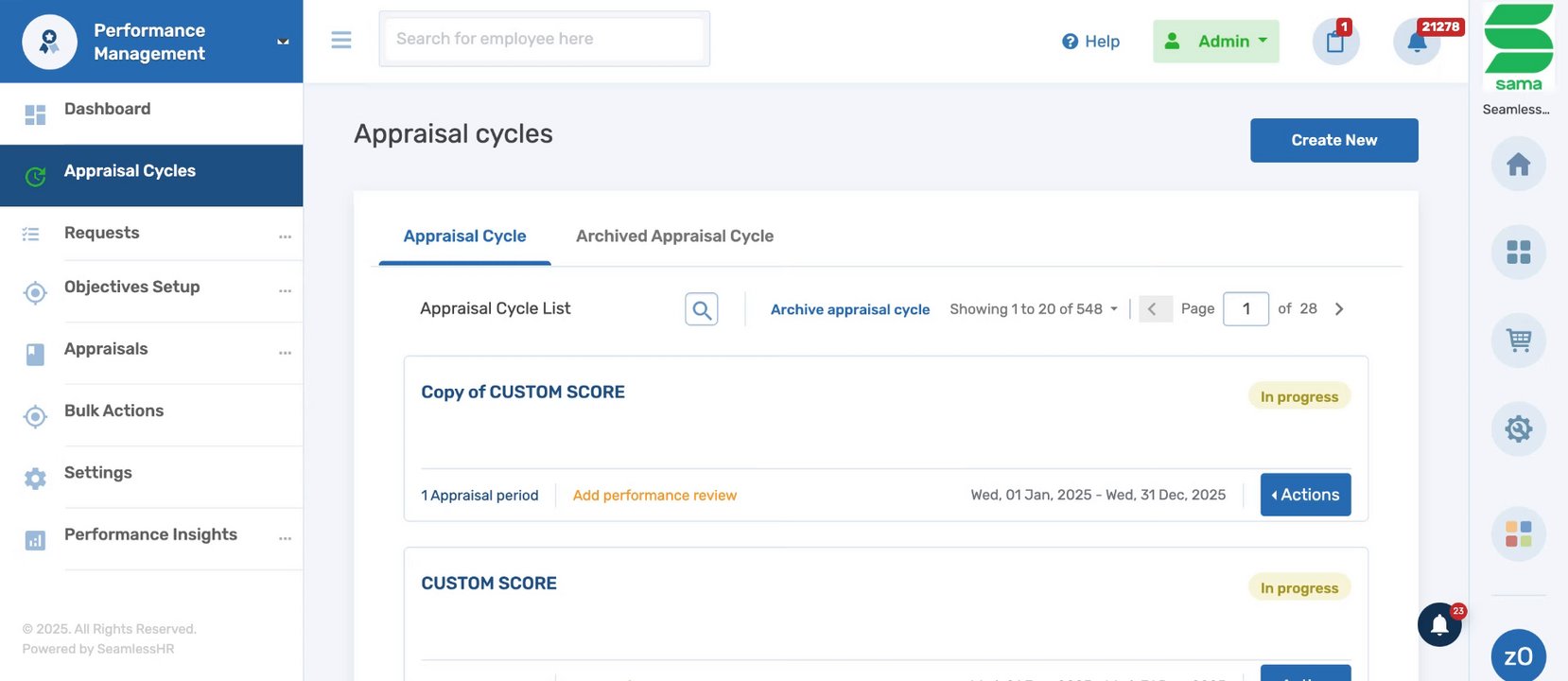Image resolution: width=1568 pixels, height=681 pixels.
Task: Click the hamburger menu icon
Action: tap(341, 40)
